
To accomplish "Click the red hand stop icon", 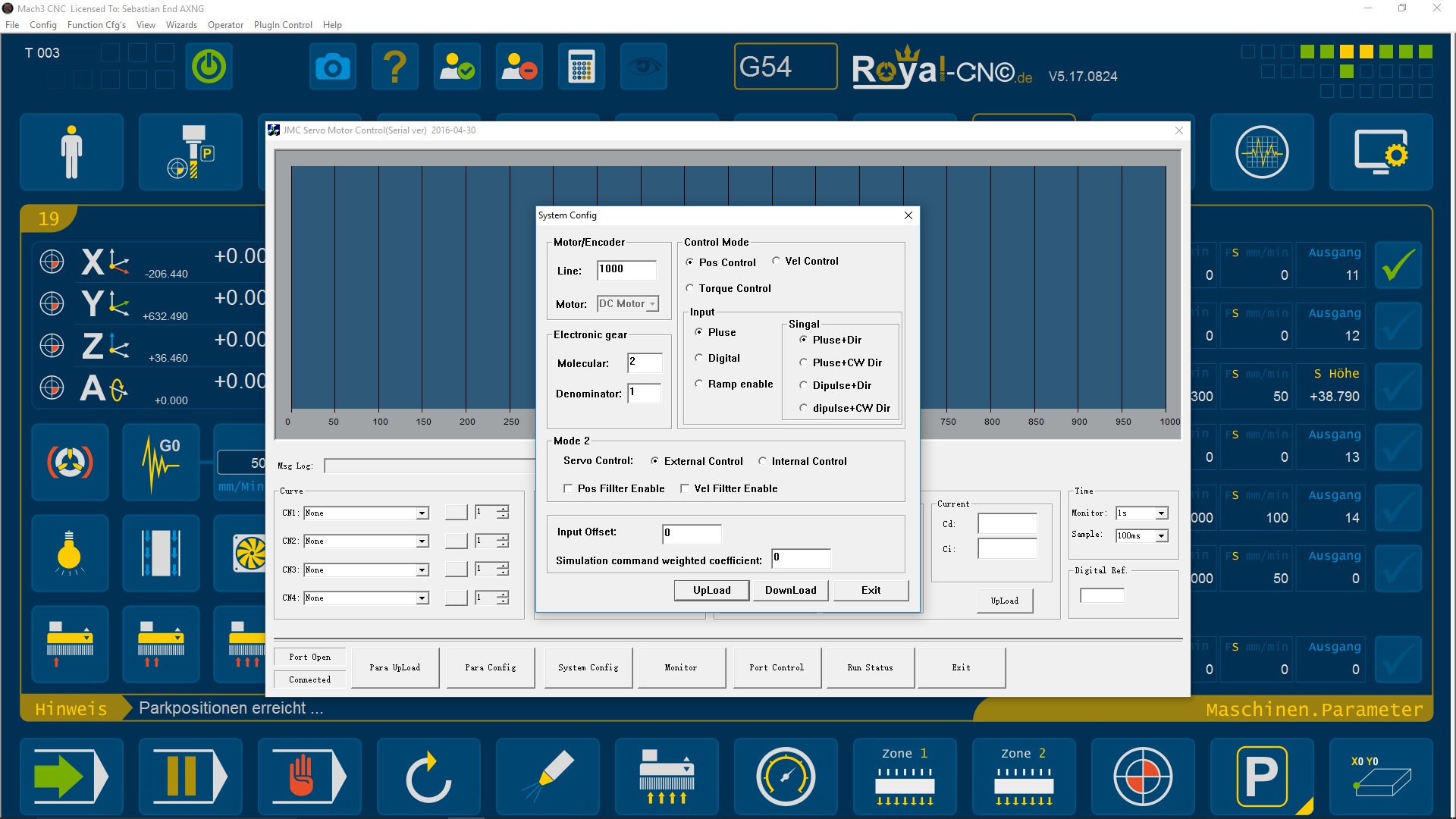I will (302, 776).
